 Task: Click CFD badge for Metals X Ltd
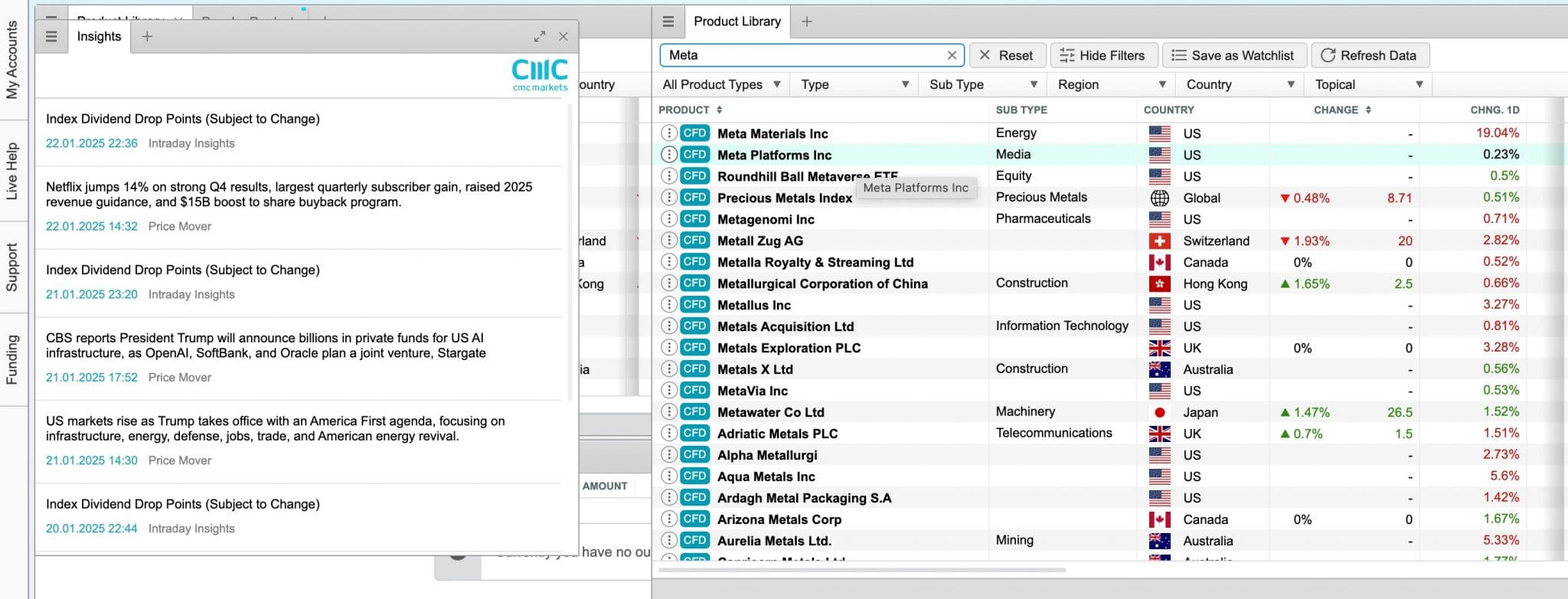(695, 369)
